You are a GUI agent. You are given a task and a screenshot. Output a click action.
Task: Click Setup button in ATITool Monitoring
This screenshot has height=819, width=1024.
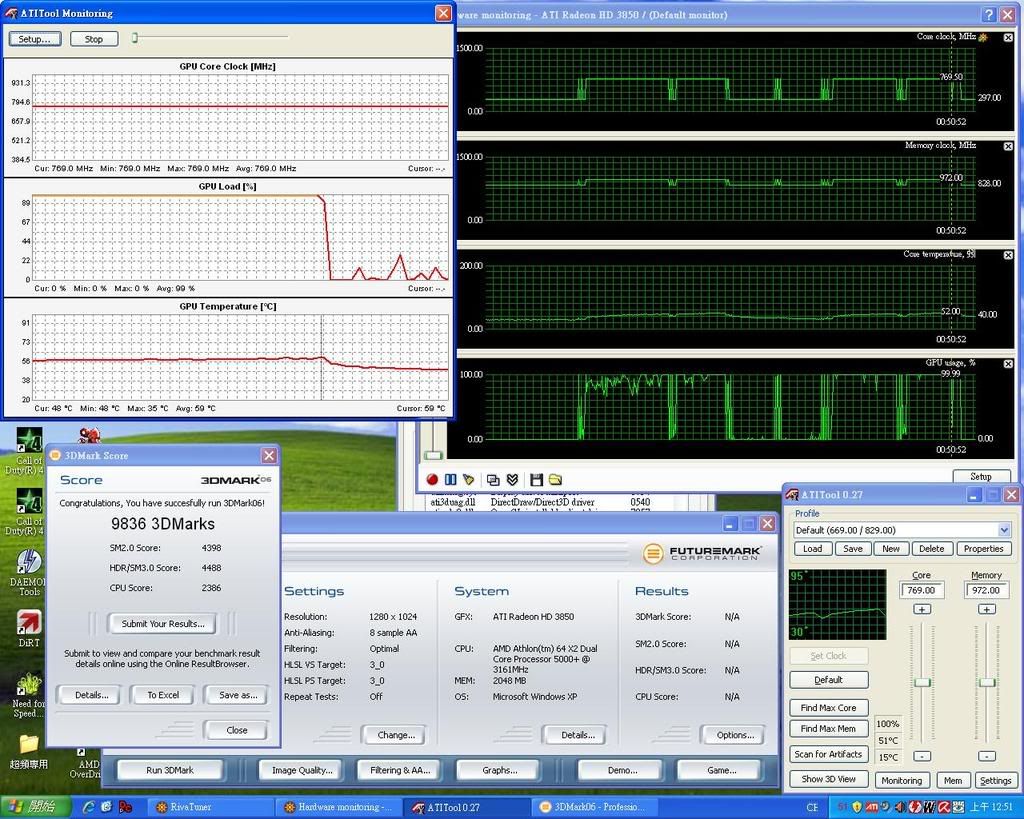point(35,39)
